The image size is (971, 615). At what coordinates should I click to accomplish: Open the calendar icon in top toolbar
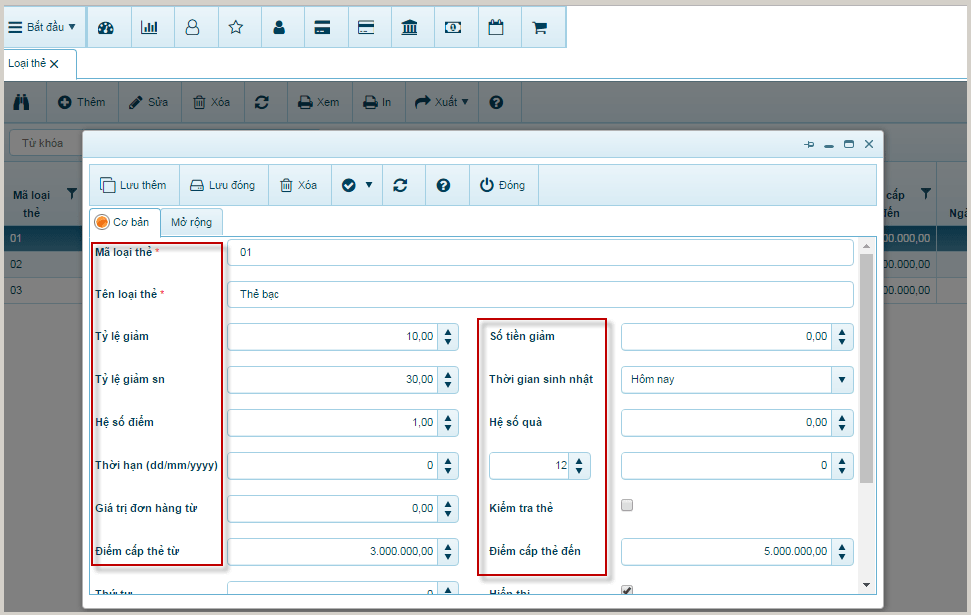coord(496,27)
